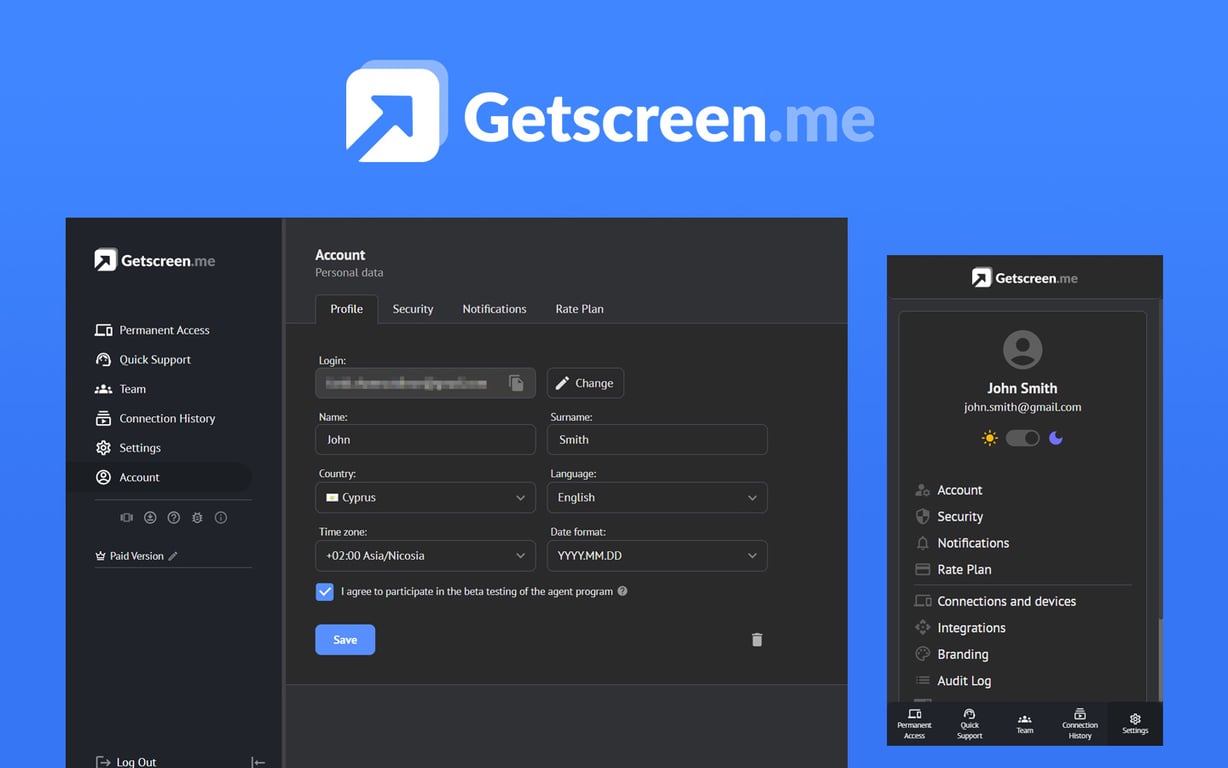Open the Time zone dropdown

tap(425, 556)
